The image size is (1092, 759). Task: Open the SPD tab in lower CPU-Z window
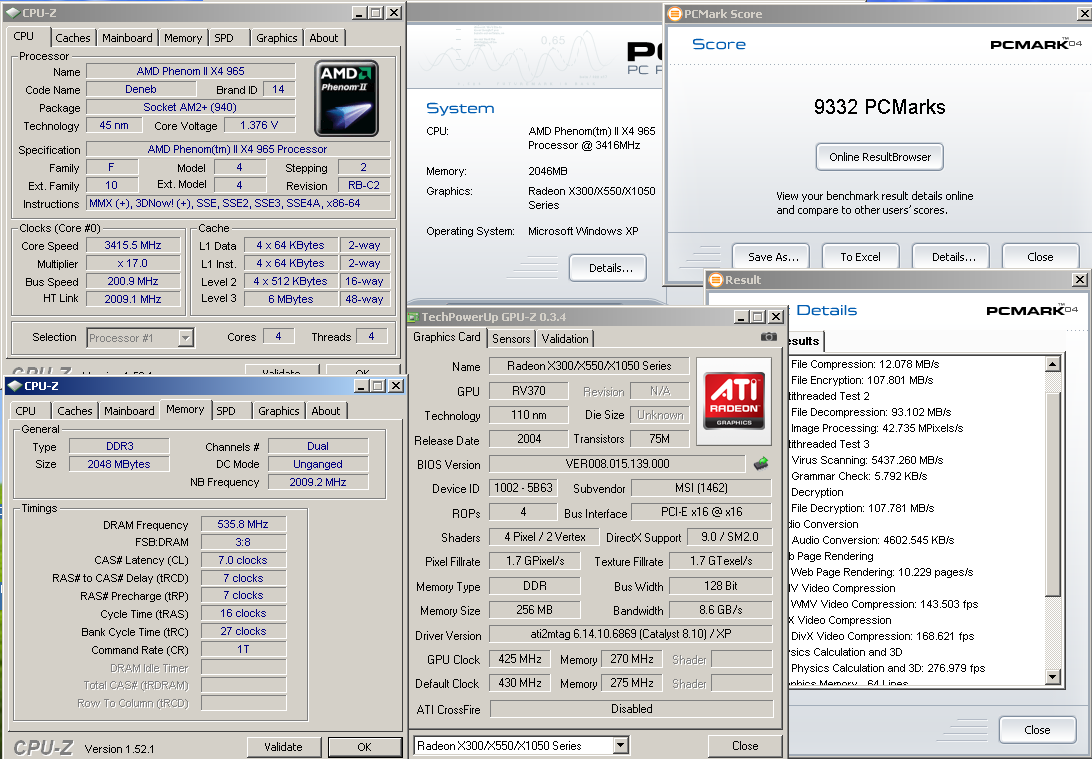pos(226,411)
